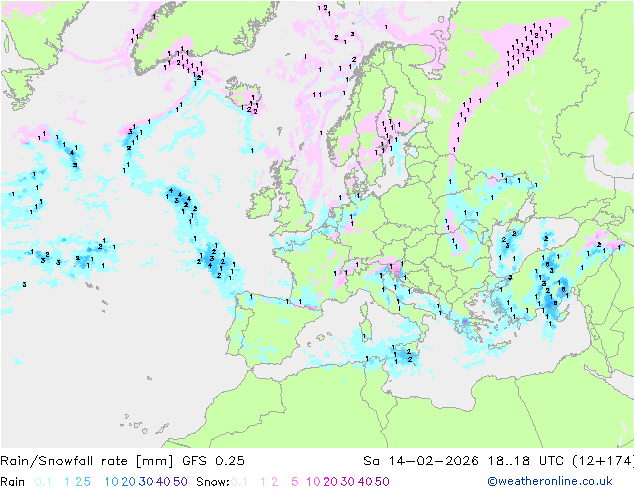Click the 'GFS 0.25' model label
This screenshot has height=490, width=634.
[x=213, y=460]
